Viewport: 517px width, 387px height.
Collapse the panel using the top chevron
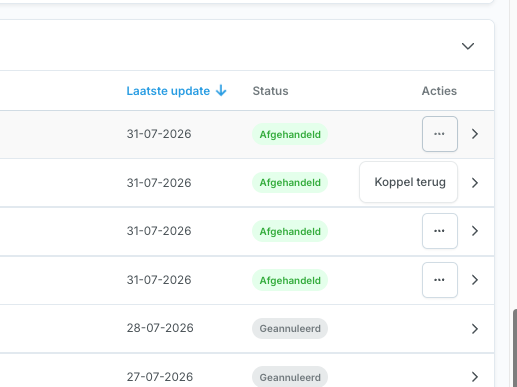(468, 46)
